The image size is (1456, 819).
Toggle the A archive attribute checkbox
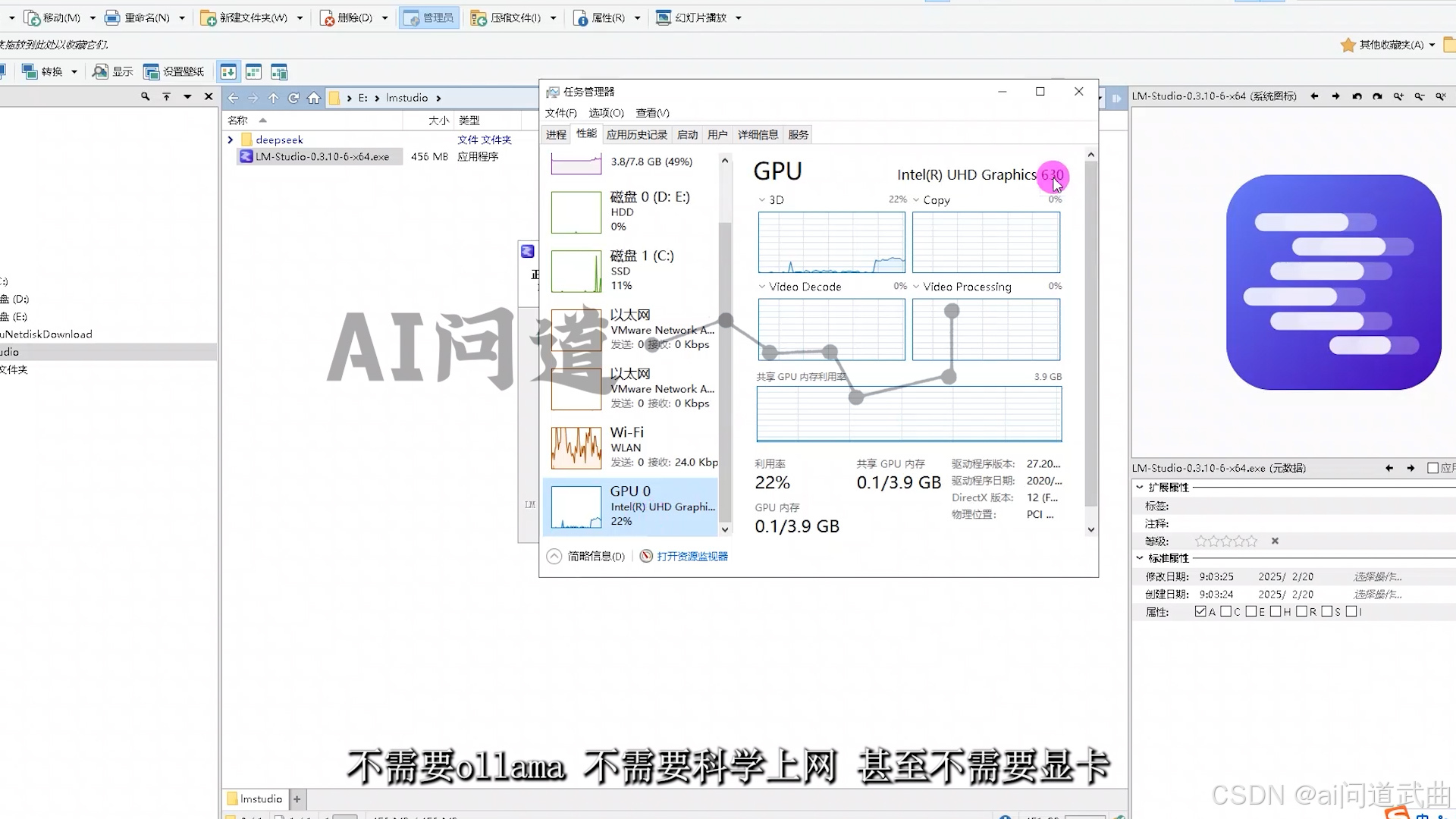coord(1200,611)
